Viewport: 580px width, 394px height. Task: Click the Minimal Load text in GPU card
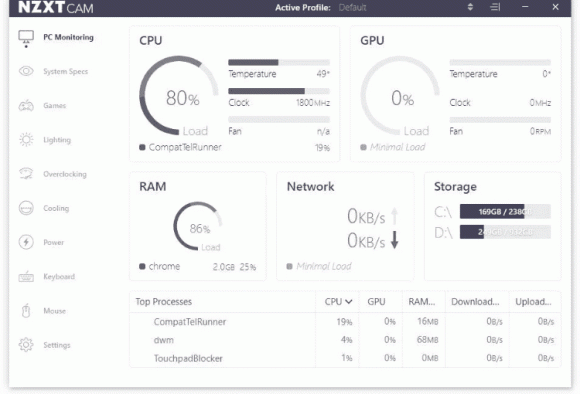398,147
